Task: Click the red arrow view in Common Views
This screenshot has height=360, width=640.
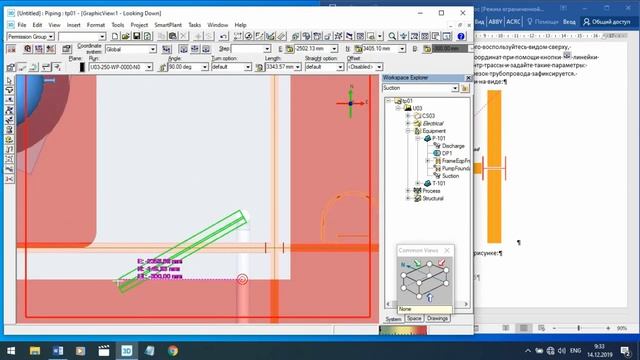Action: pyautogui.click(x=442, y=263)
